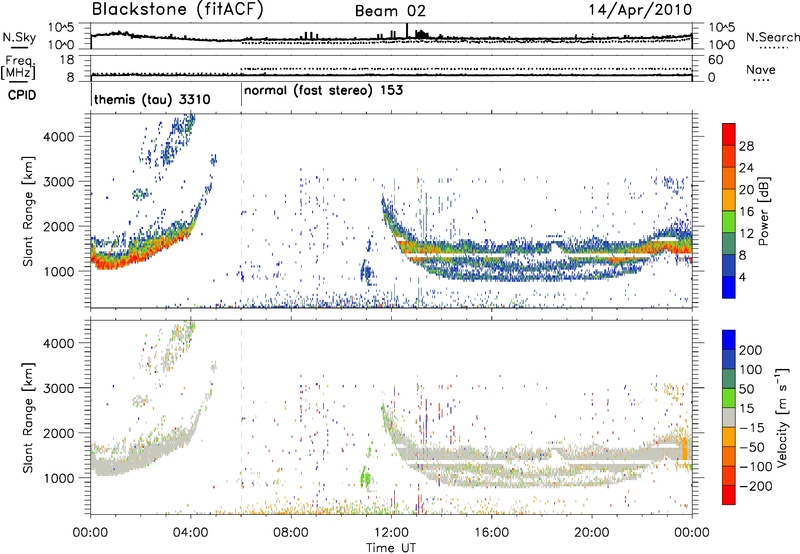The image size is (800, 554).
Task: Click the green velocity patch near 11:00
Action: coord(365,477)
